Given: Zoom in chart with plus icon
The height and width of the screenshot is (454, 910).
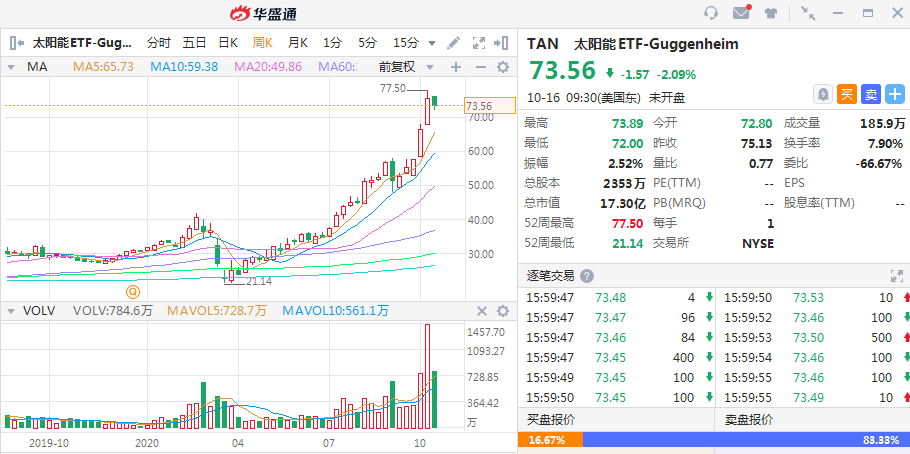Looking at the screenshot, I should click(456, 67).
